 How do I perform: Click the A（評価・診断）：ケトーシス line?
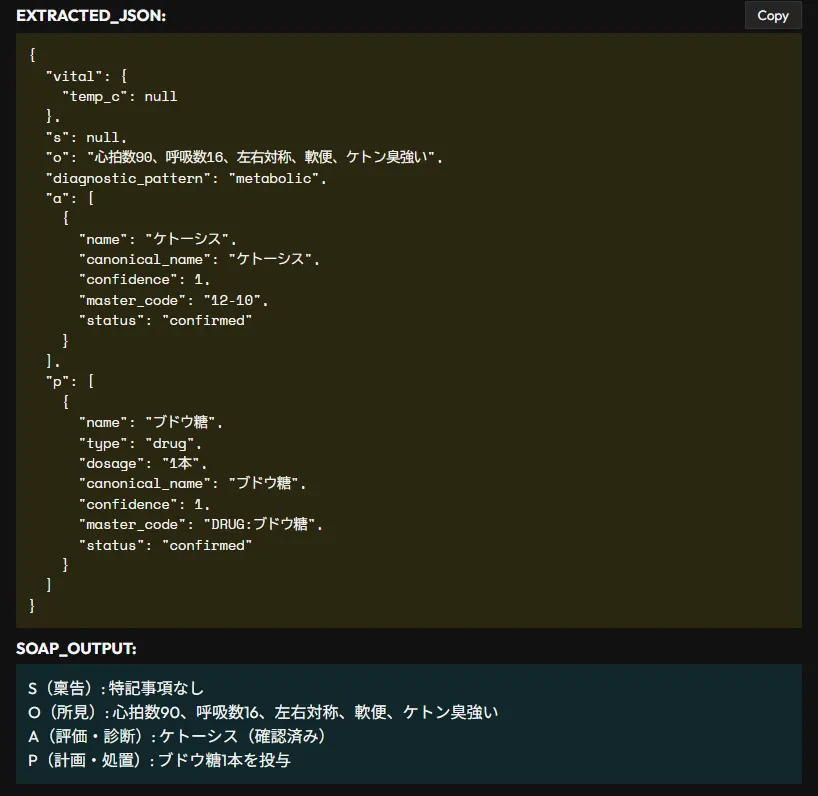178,737
